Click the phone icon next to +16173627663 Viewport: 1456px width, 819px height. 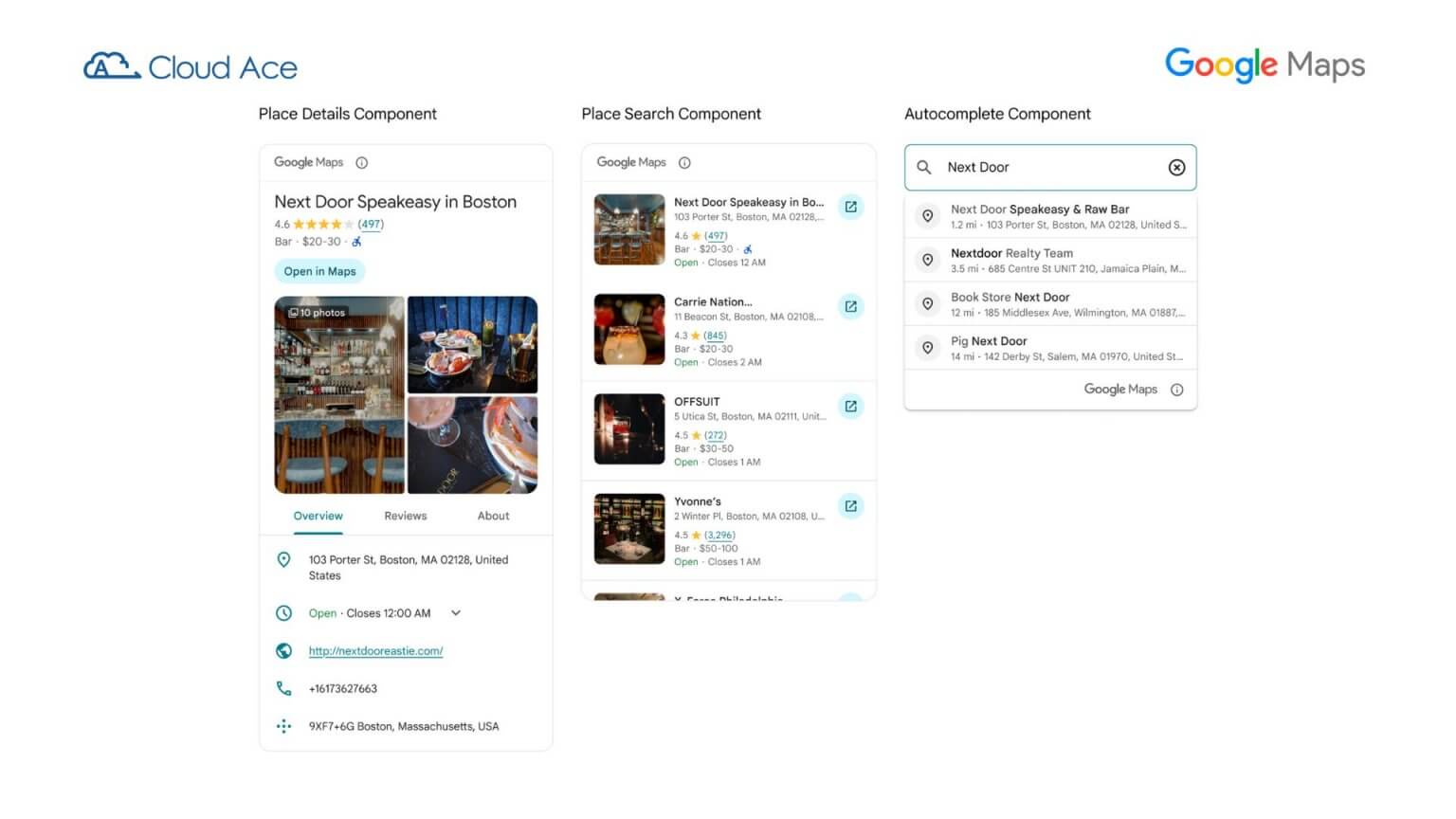coord(284,689)
